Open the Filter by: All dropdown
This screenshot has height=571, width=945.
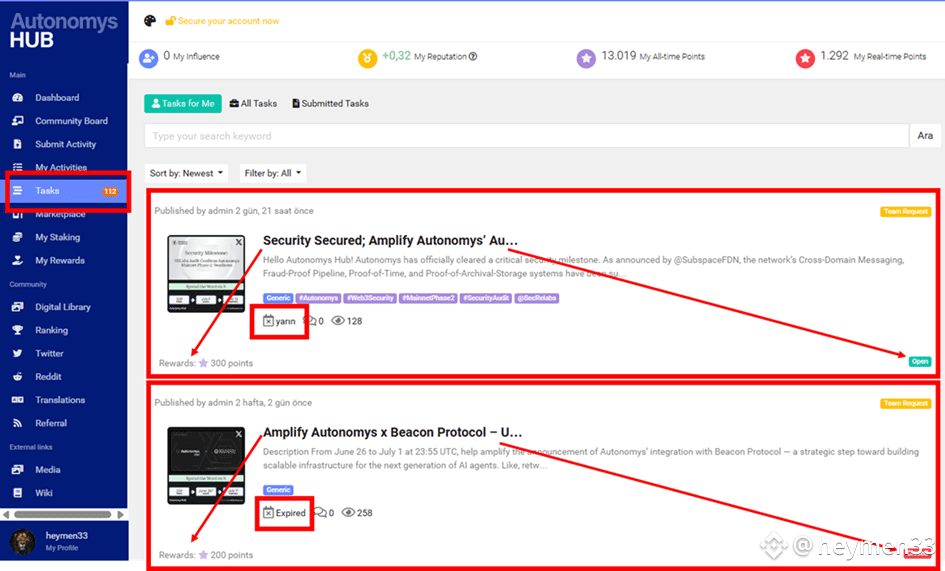click(272, 174)
